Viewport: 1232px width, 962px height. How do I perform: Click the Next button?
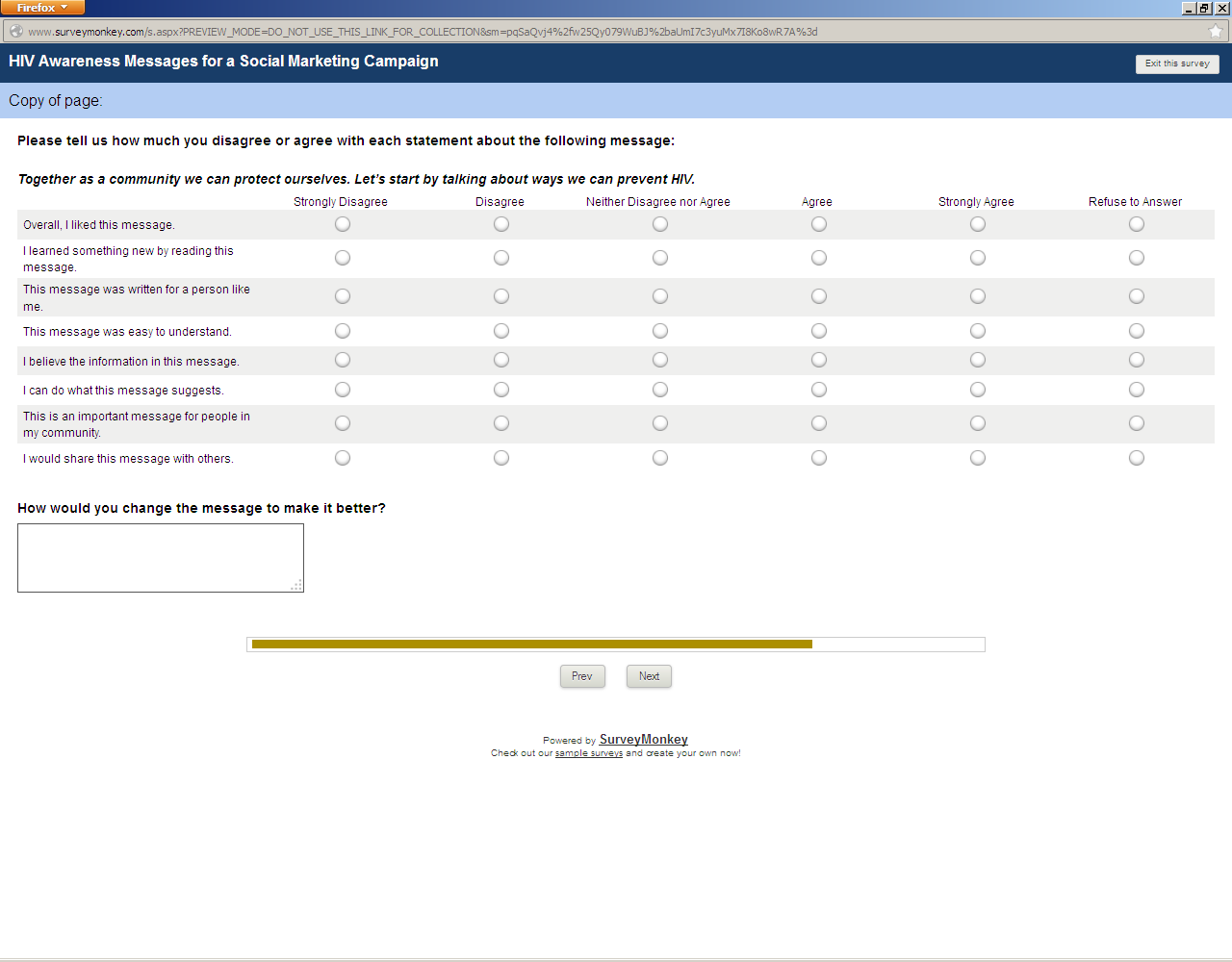coord(649,676)
